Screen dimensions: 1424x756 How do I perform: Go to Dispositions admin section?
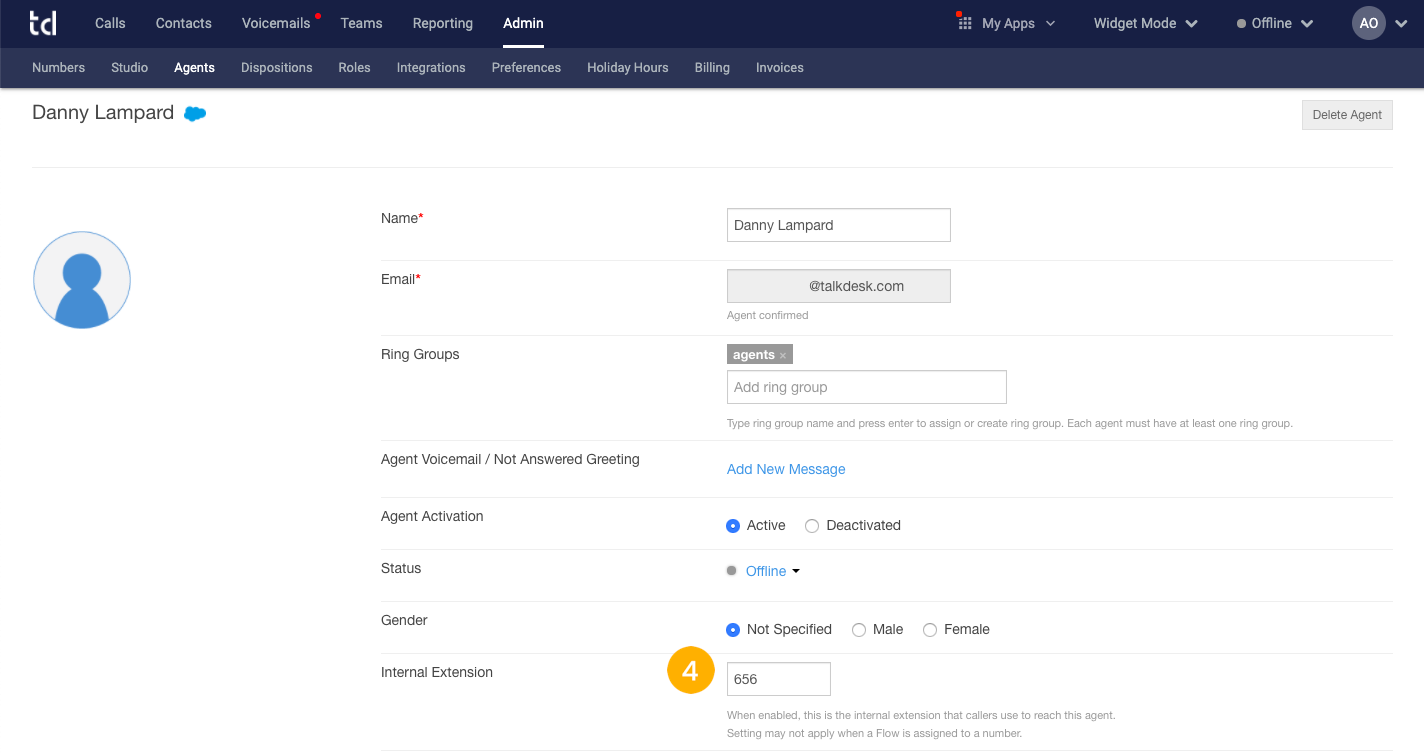[x=277, y=68]
